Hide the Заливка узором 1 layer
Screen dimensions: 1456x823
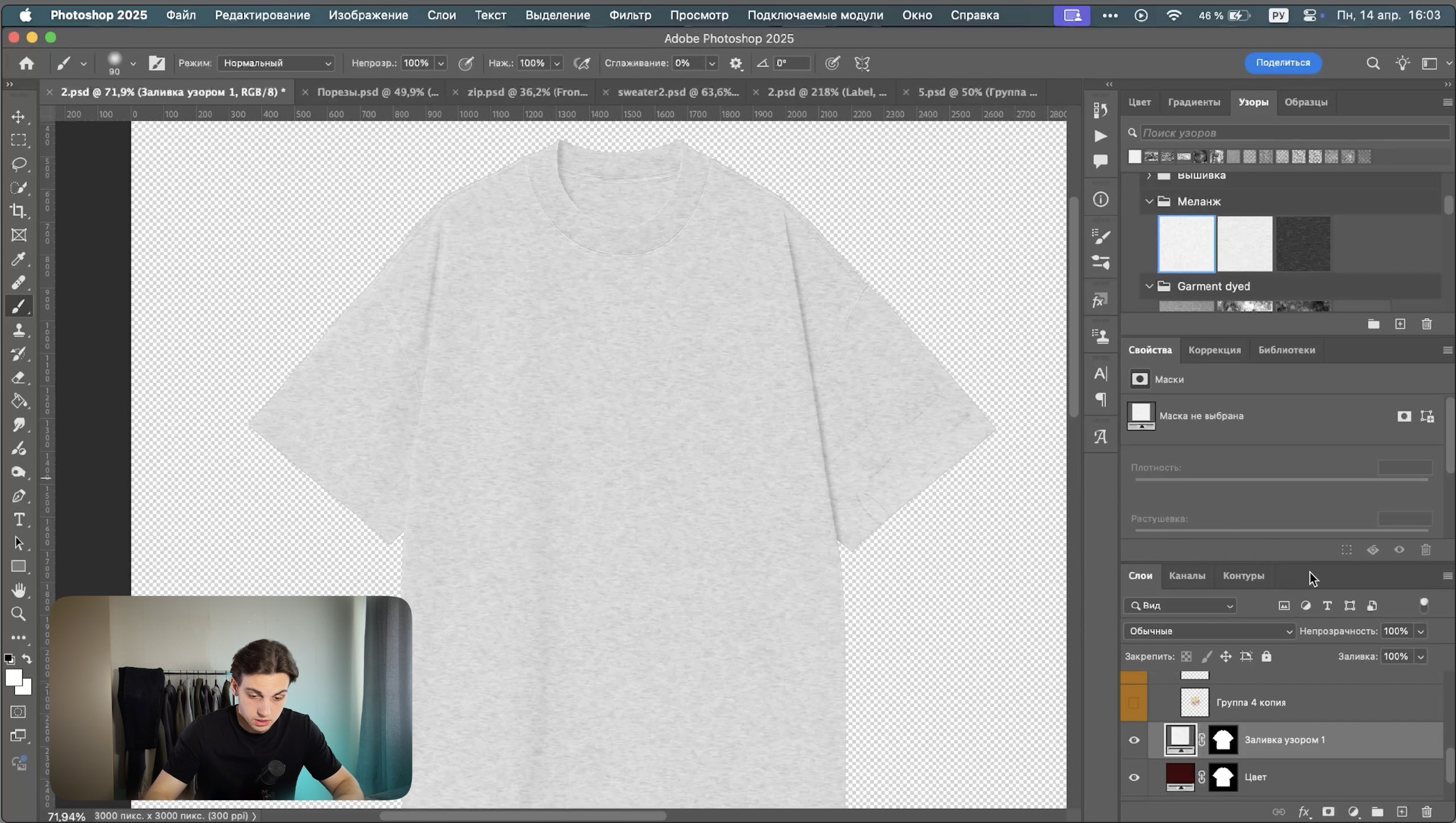pos(1134,740)
